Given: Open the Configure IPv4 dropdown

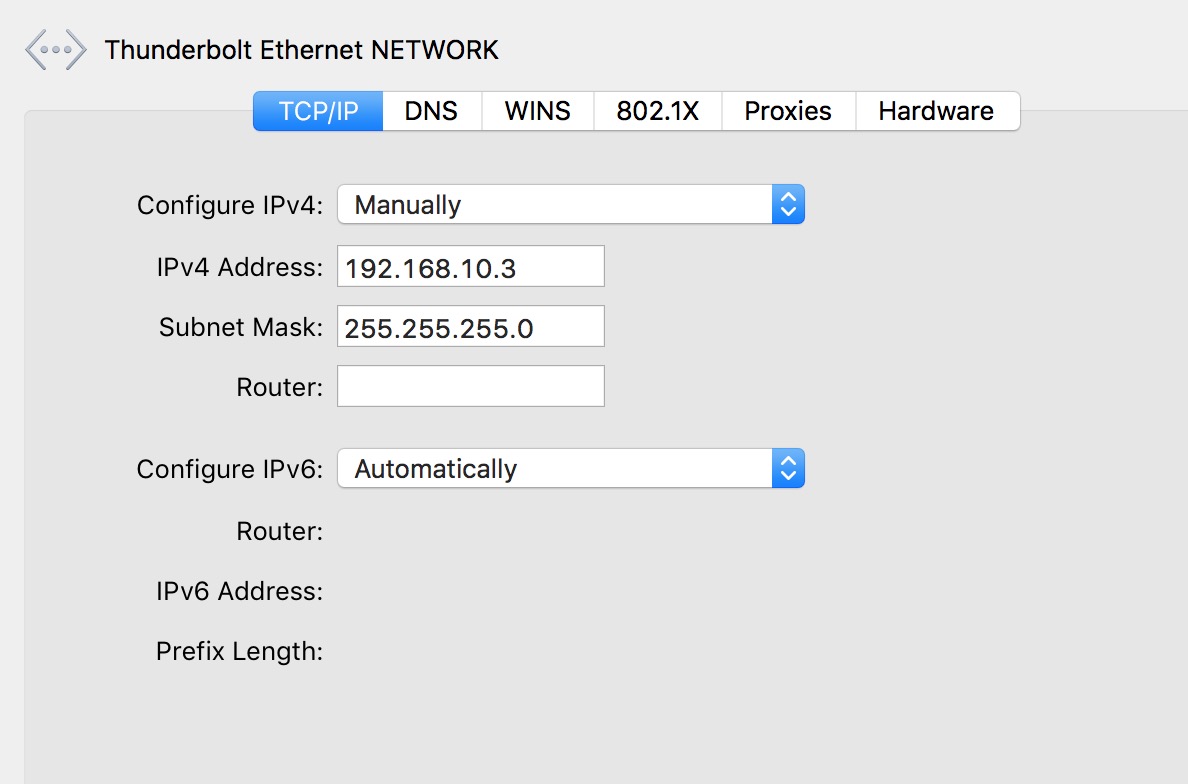Looking at the screenshot, I should point(570,205).
